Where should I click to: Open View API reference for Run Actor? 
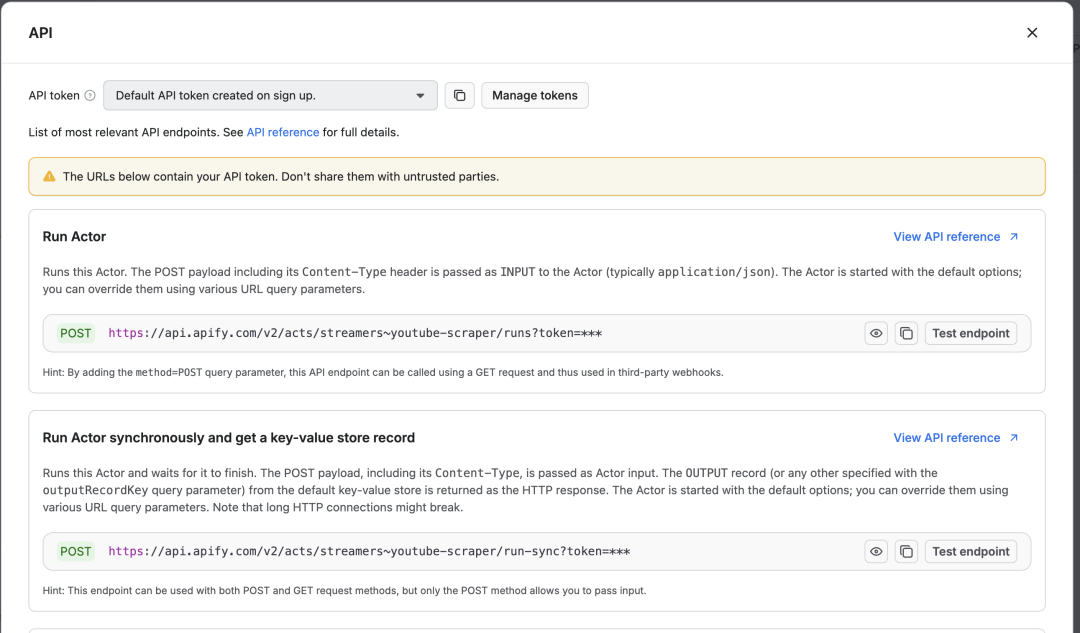tap(946, 237)
